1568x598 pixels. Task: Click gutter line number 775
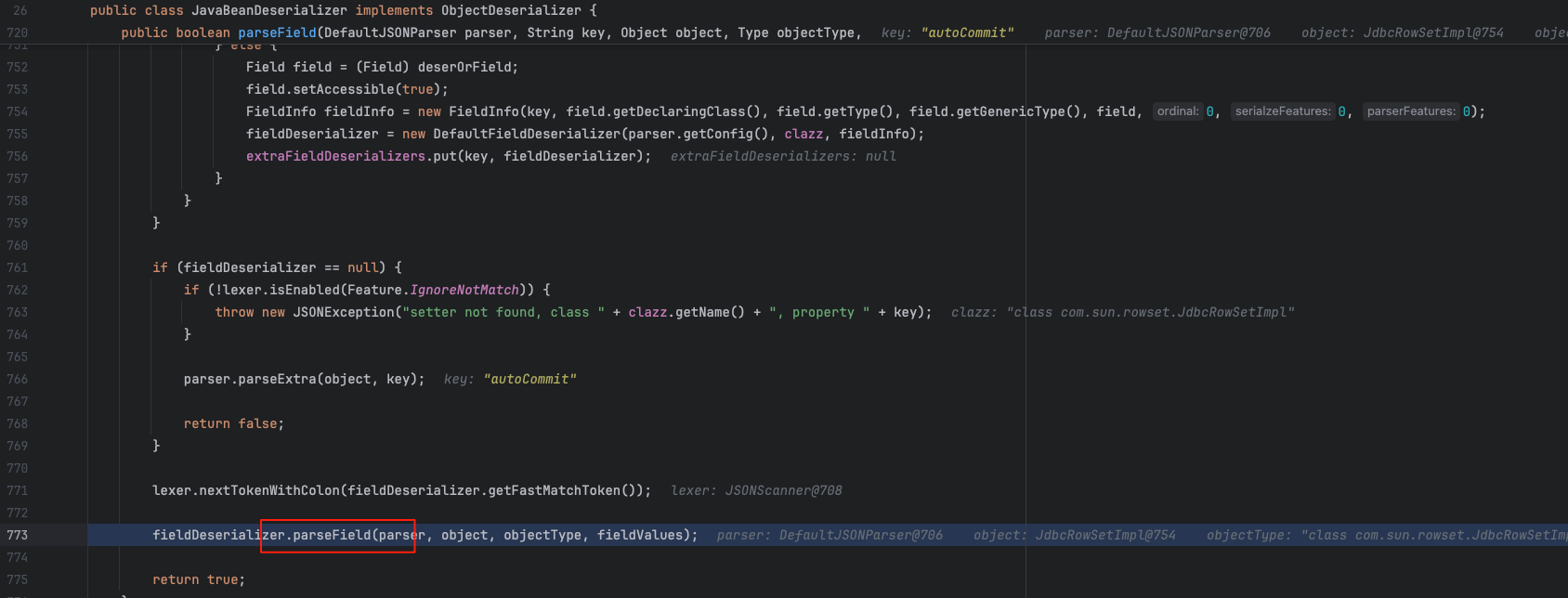click(x=17, y=579)
